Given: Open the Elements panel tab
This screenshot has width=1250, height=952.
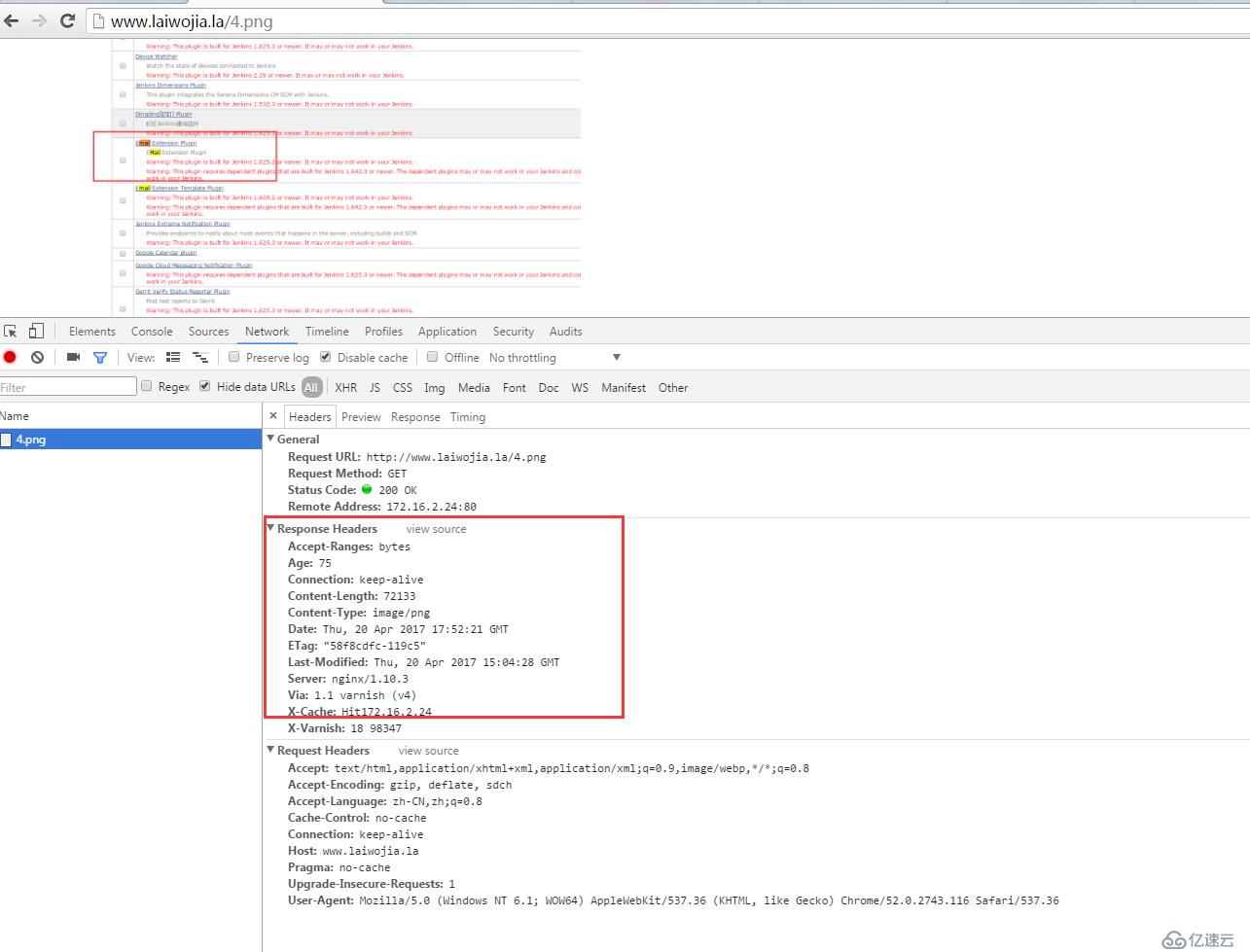Looking at the screenshot, I should 92,332.
